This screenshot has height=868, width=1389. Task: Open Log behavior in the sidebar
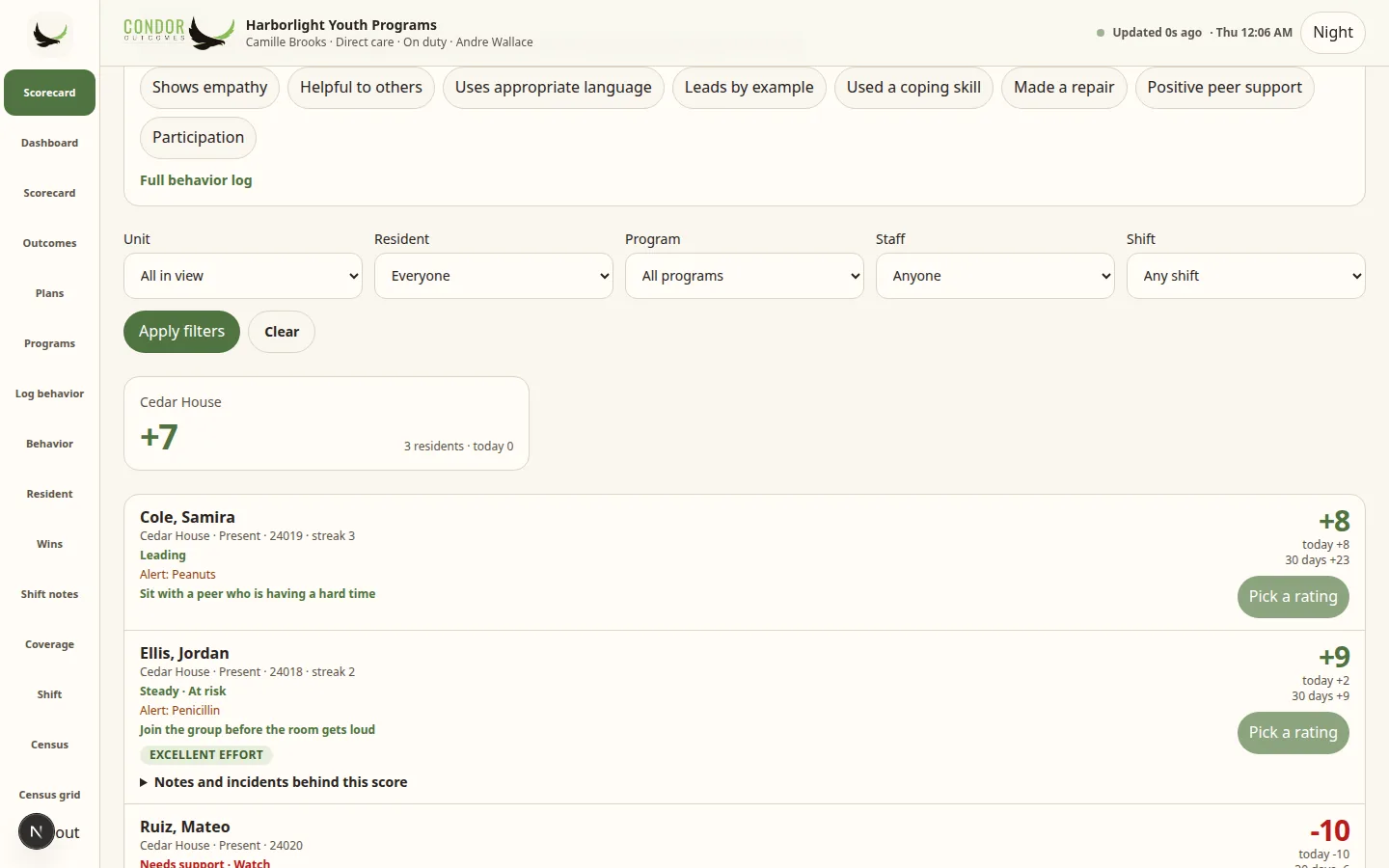[49, 393]
